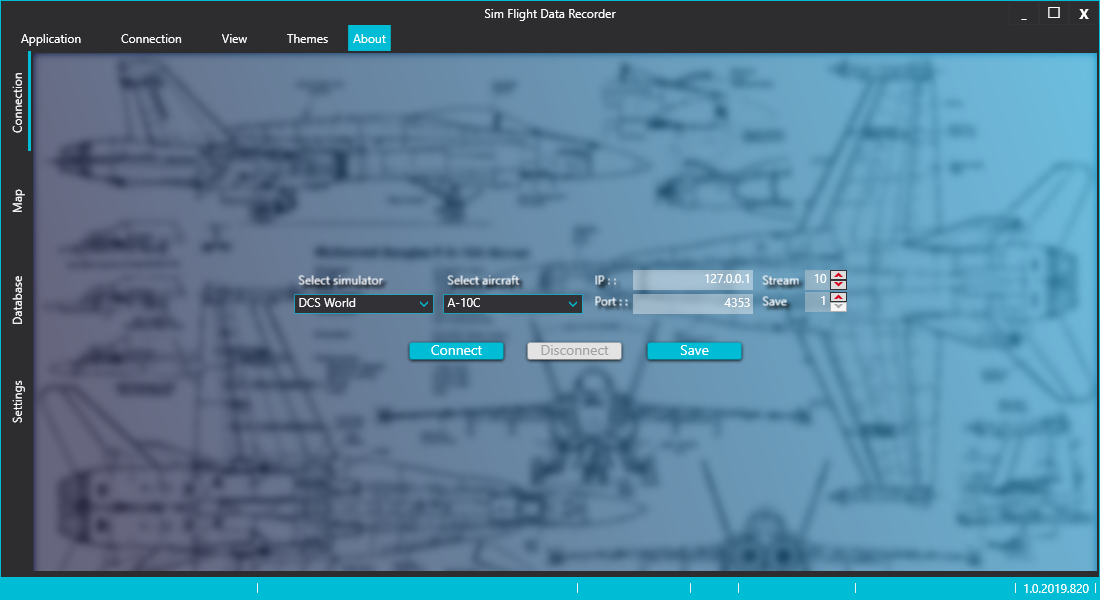Screen dimensions: 1100x600
Task: Decrease the Stream value with down arrow
Action: pyautogui.click(x=838, y=285)
